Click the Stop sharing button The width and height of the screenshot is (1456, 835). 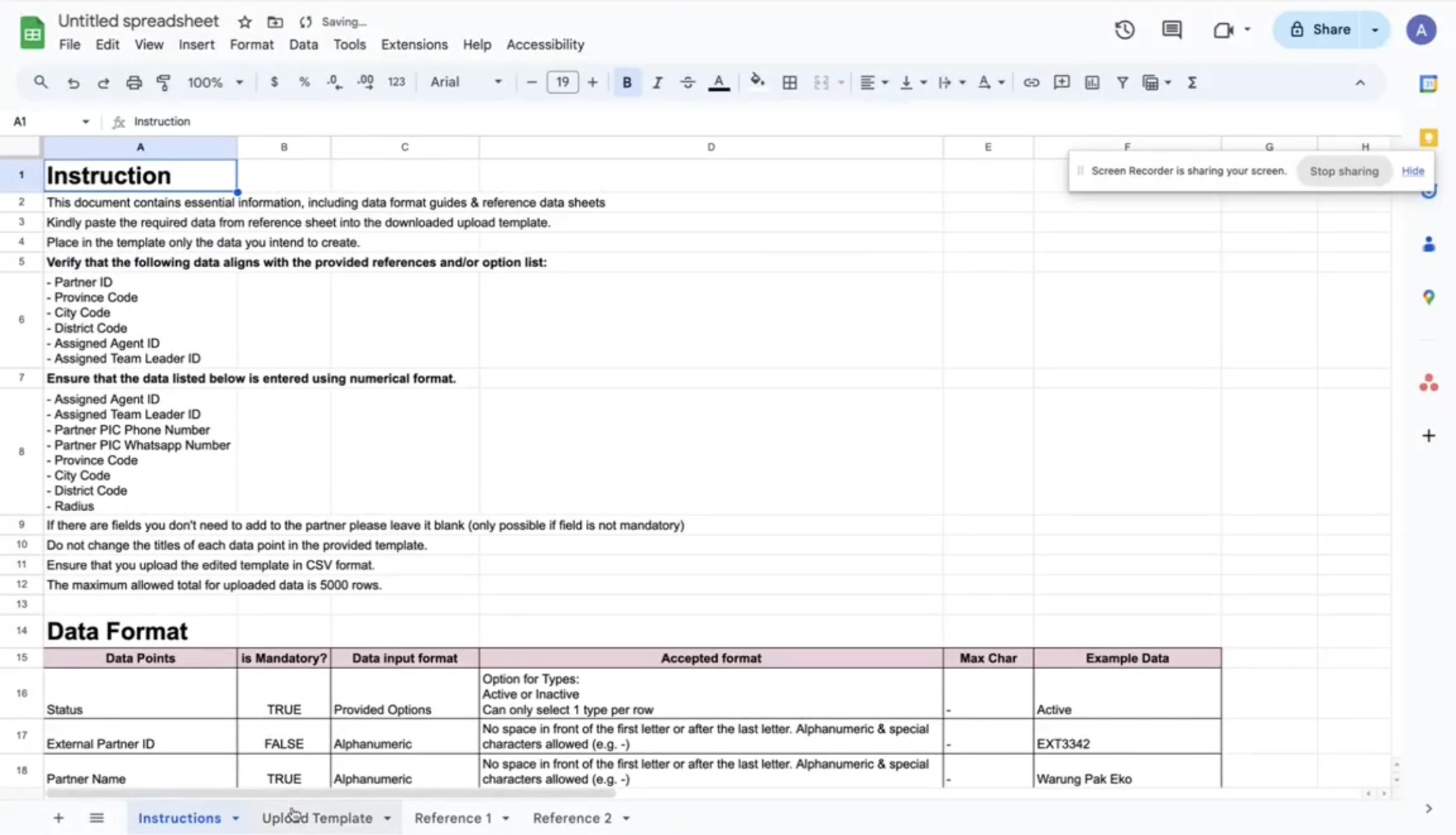point(1344,171)
